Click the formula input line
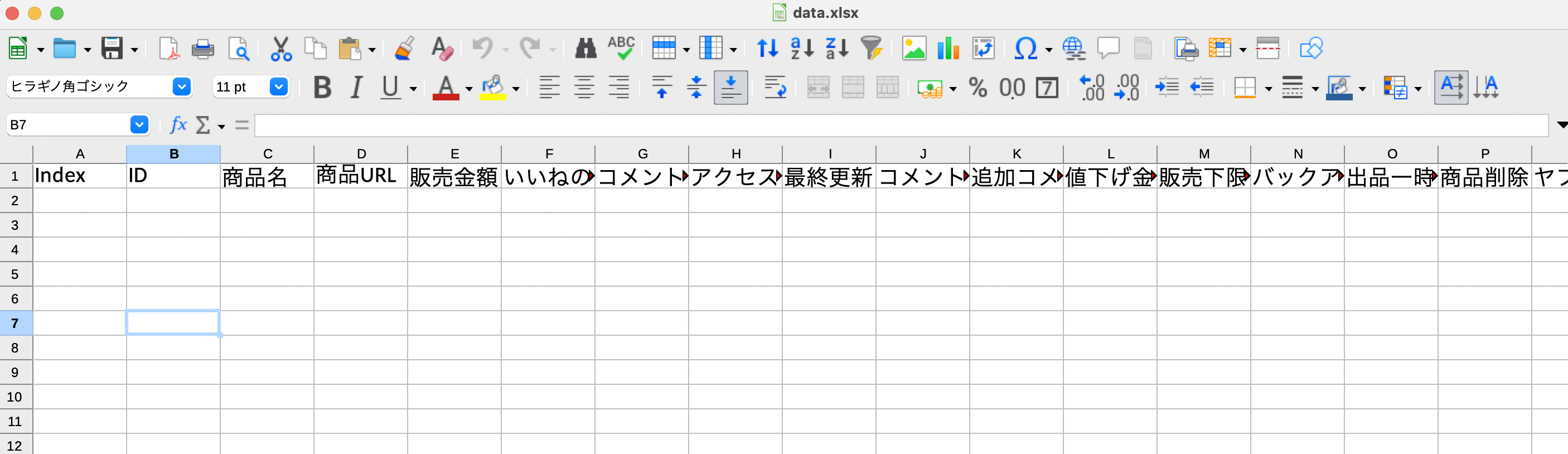The image size is (1568, 454). click(901, 125)
